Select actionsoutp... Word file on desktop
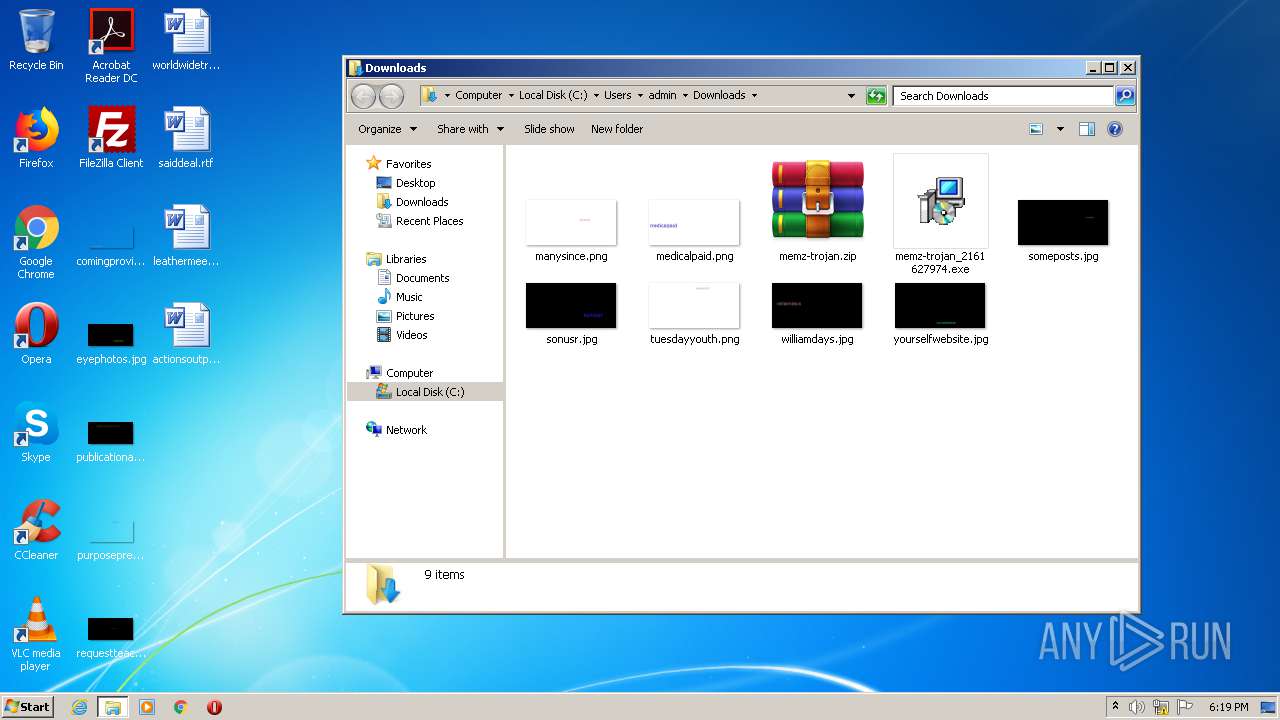1280x720 pixels. coord(186,334)
